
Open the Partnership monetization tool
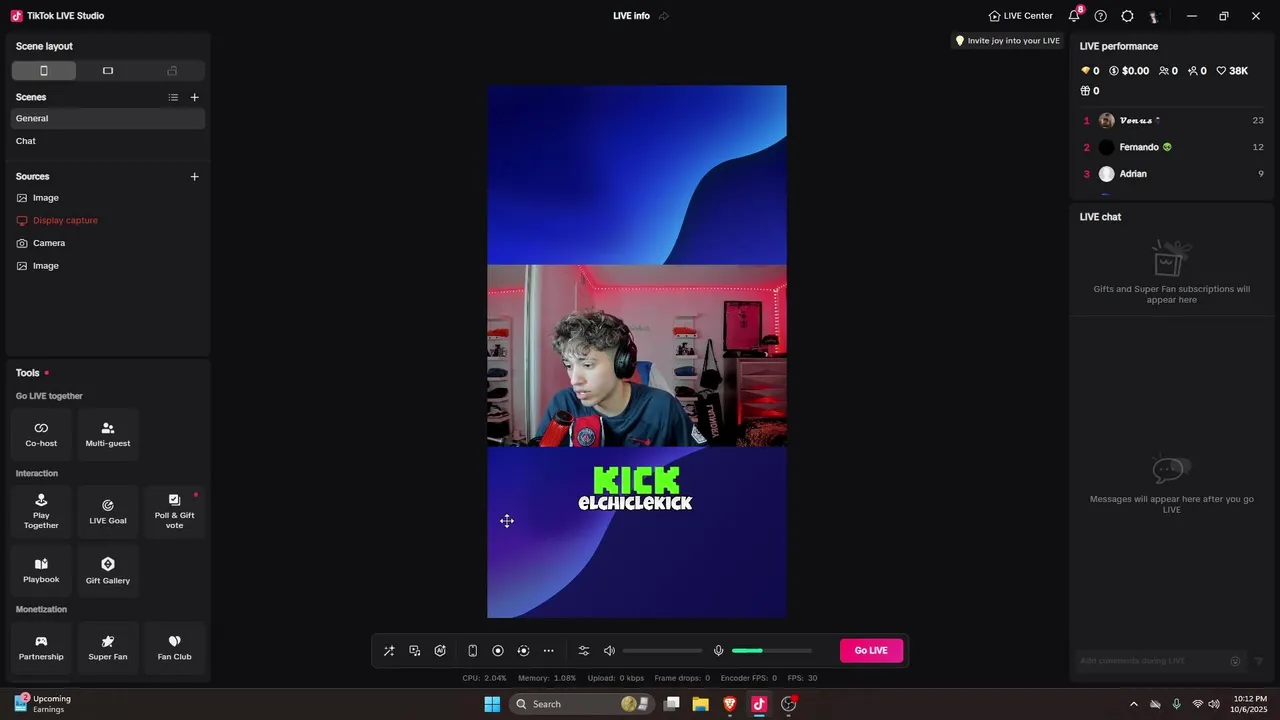(x=41, y=648)
